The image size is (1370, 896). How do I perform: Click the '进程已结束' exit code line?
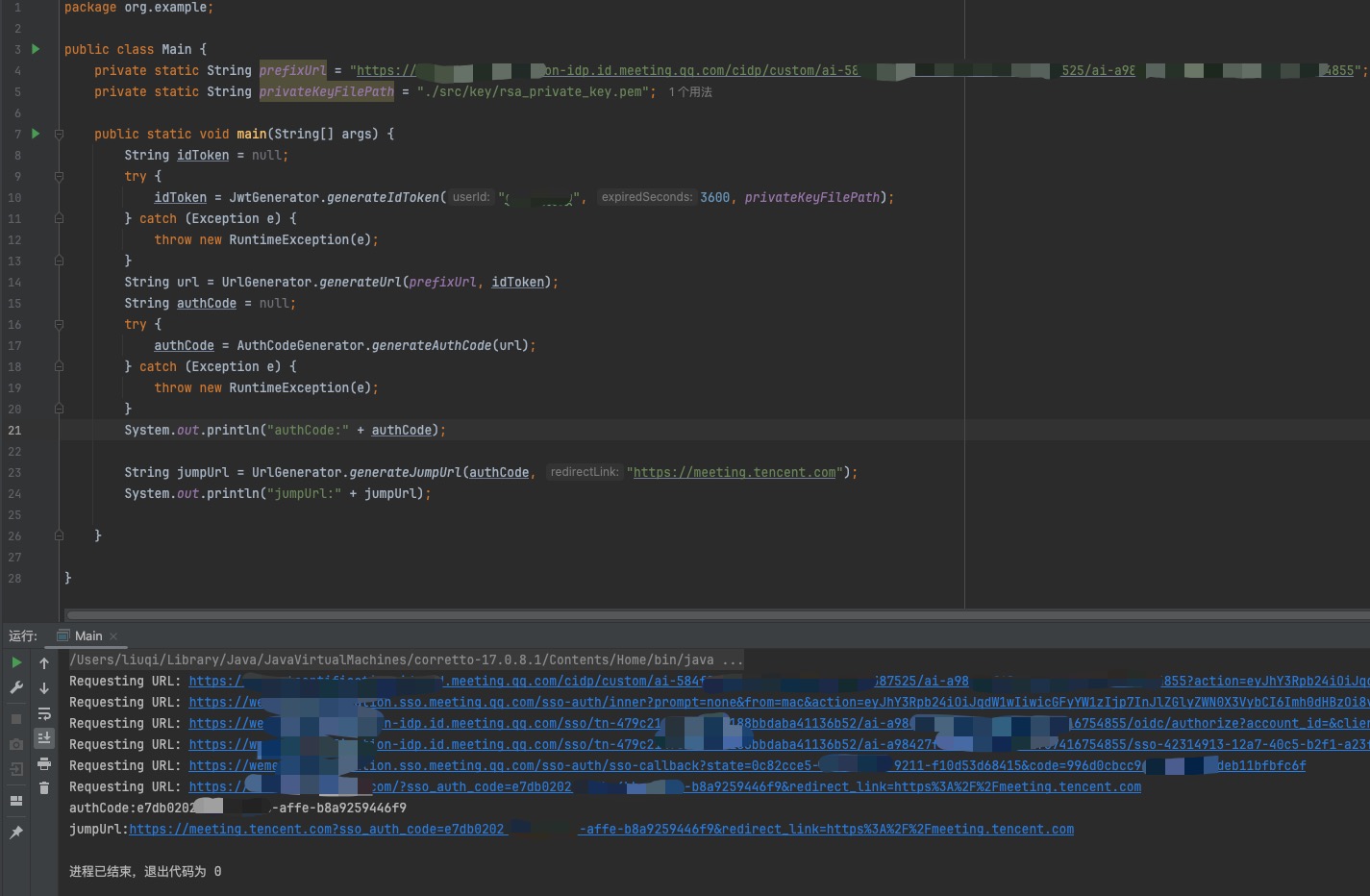click(145, 871)
